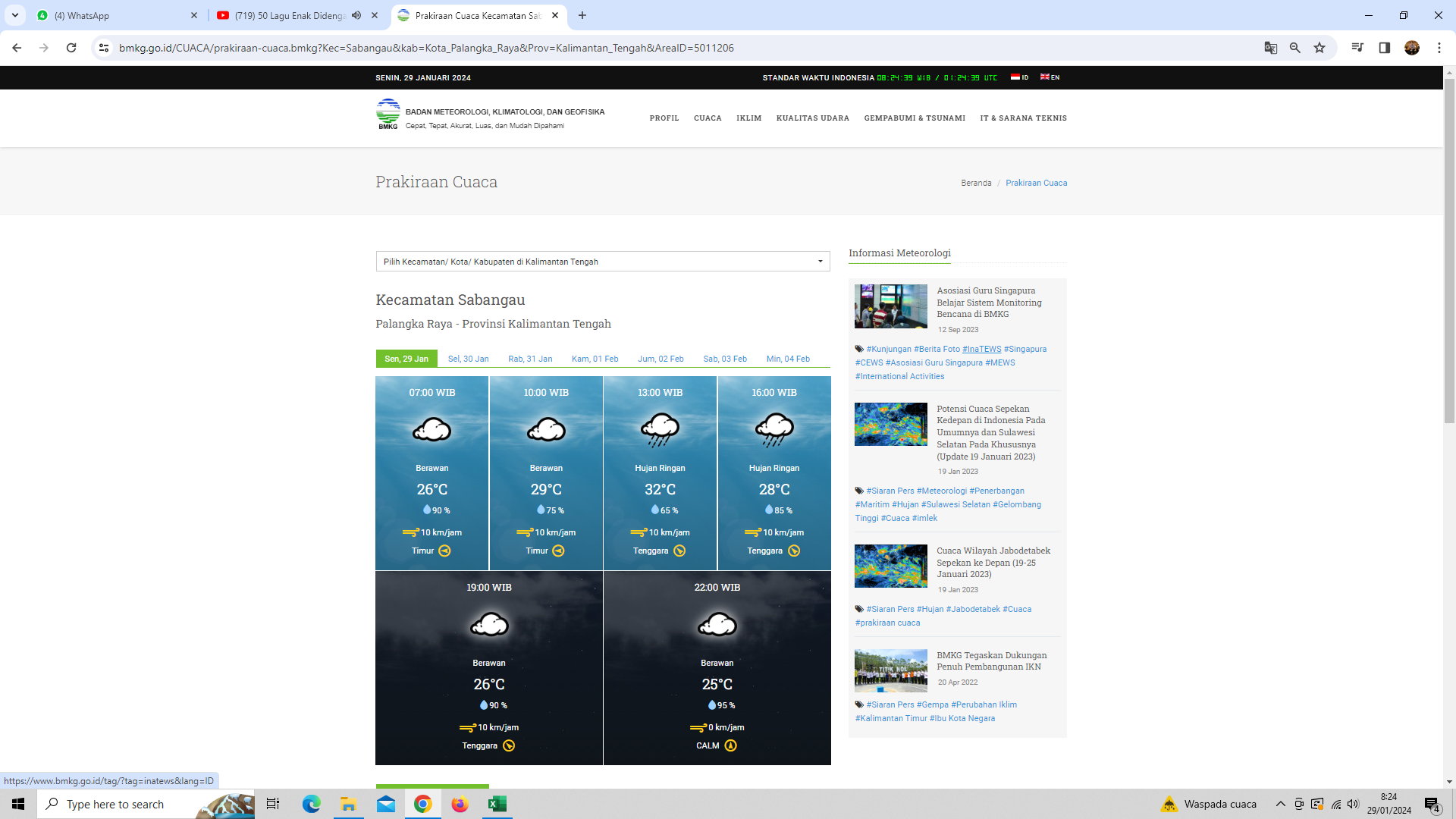1456x819 pixels.
Task: Open Firefox from taskbar
Action: coord(460,804)
